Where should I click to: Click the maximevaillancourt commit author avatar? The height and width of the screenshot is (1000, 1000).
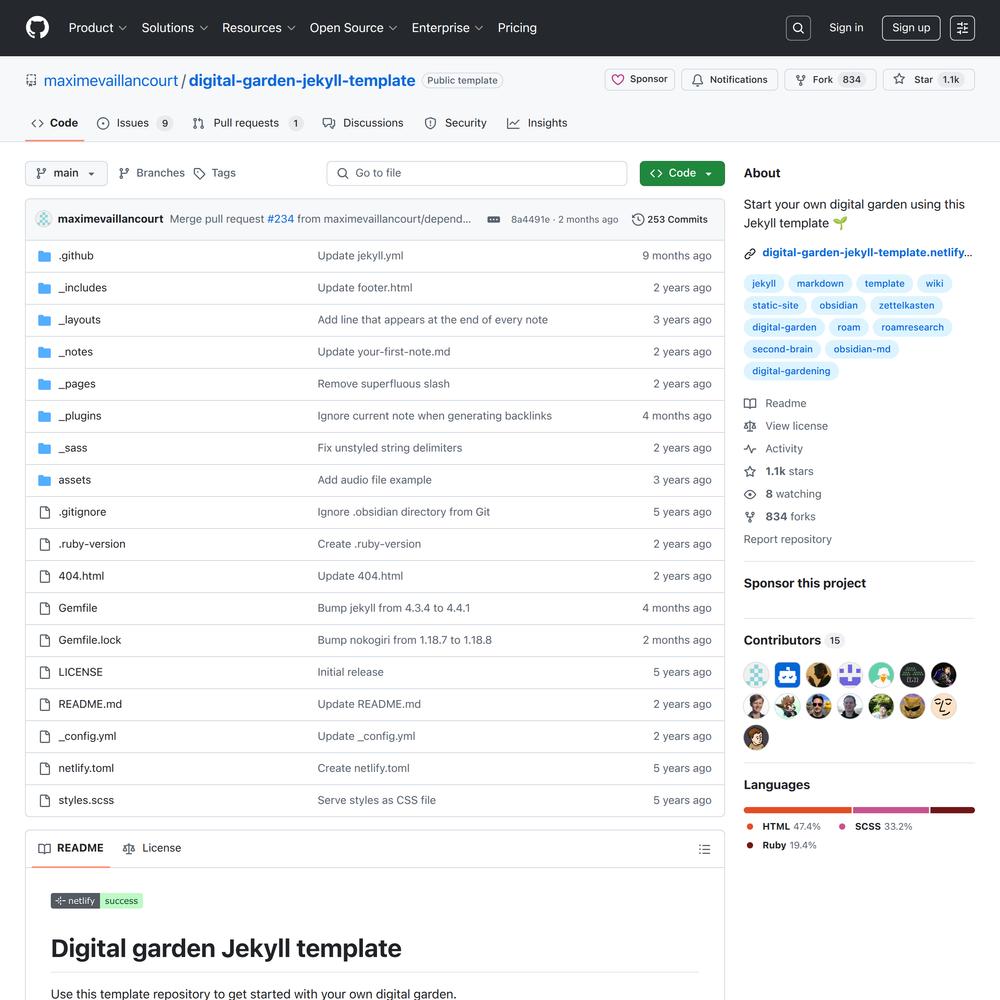point(43,219)
